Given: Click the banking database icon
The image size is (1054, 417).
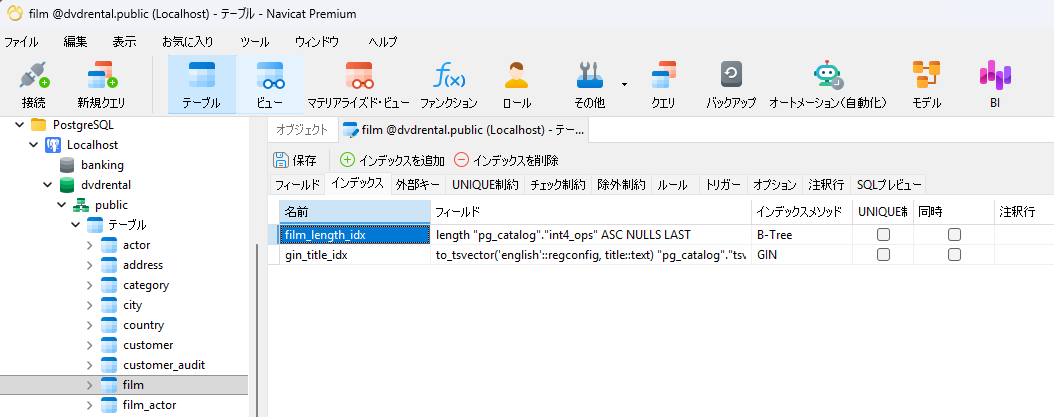Looking at the screenshot, I should tap(67, 165).
